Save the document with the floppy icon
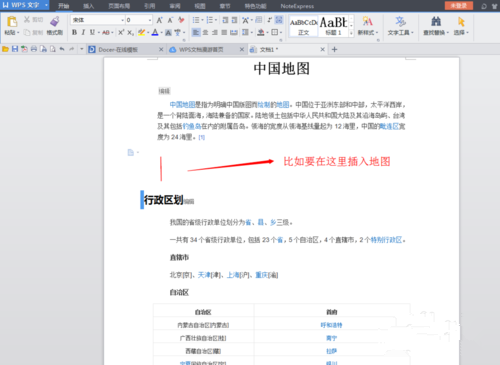 15,49
